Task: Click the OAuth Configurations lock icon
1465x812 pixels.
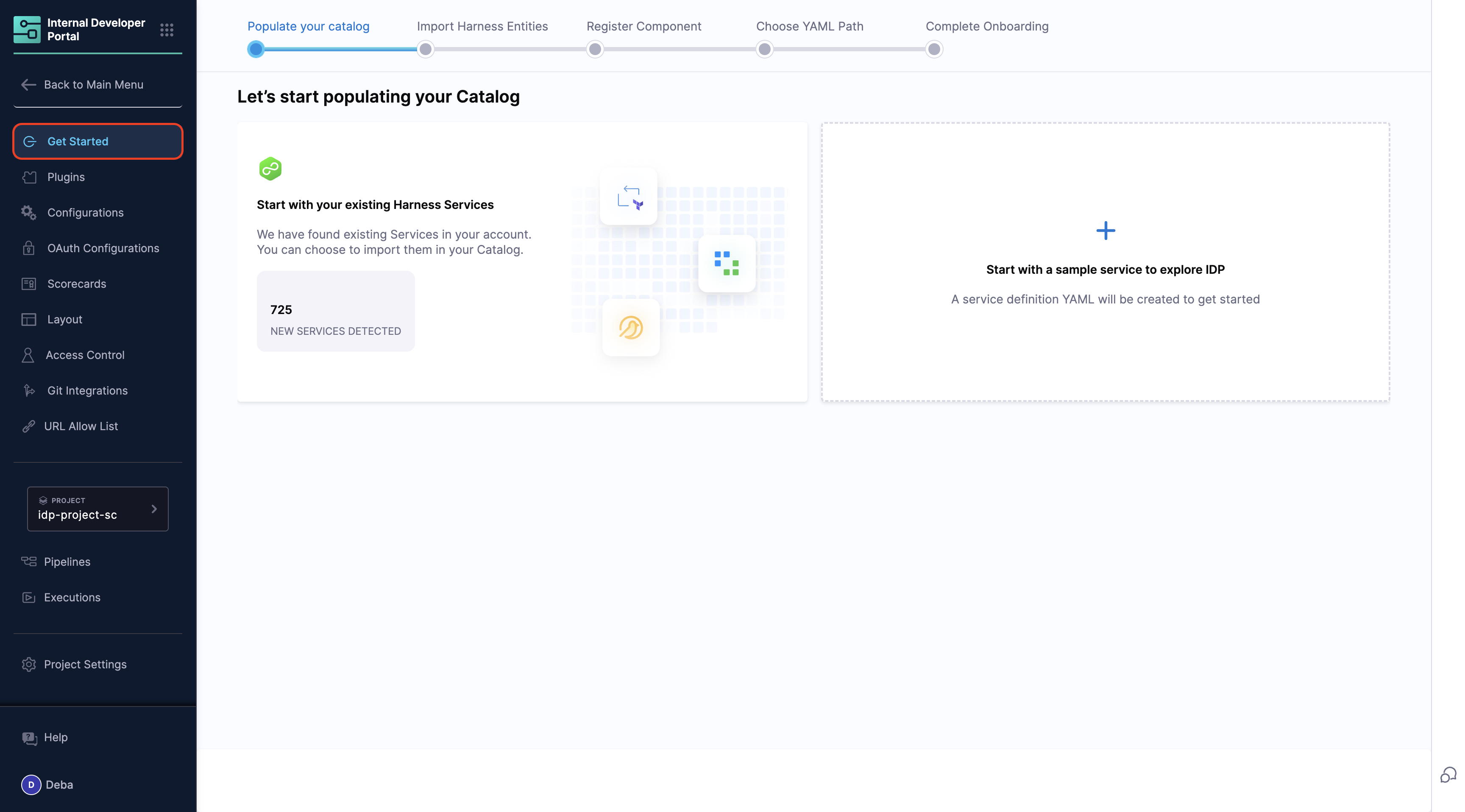Action: (28, 248)
